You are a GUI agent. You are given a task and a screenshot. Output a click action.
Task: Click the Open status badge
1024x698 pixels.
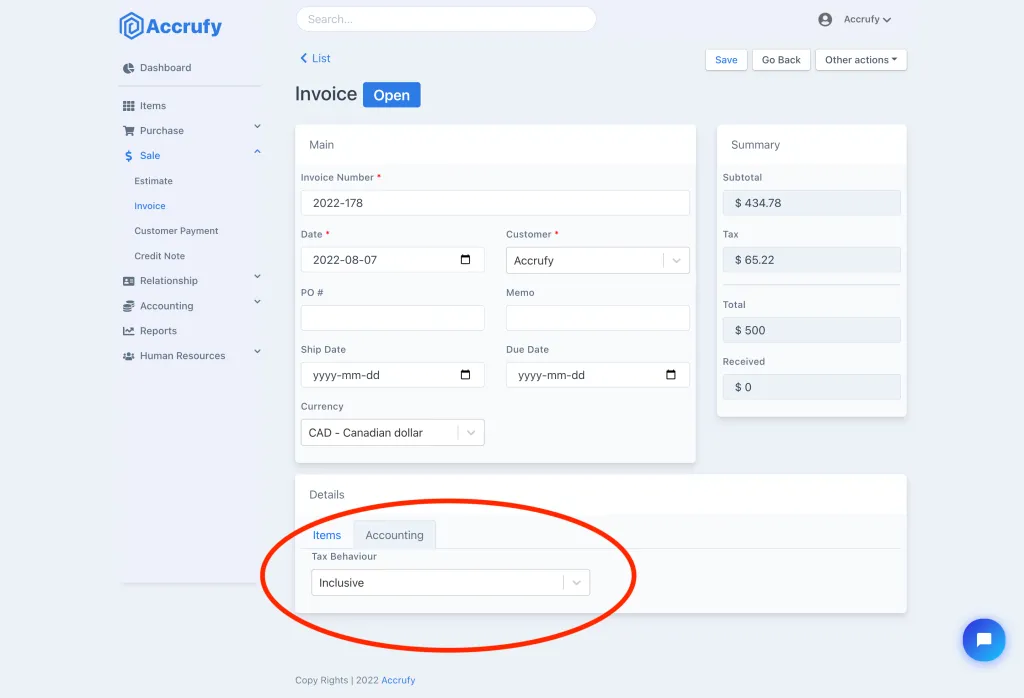[391, 95]
